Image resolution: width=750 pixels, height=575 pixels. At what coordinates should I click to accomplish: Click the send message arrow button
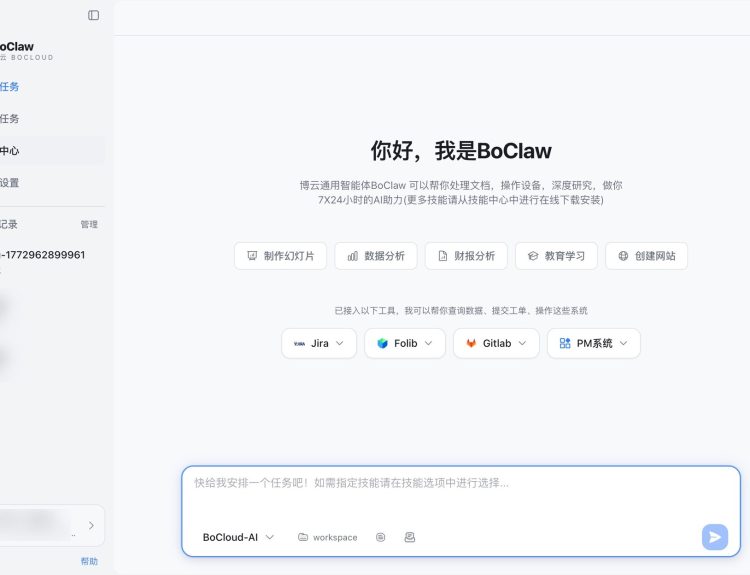(x=714, y=537)
